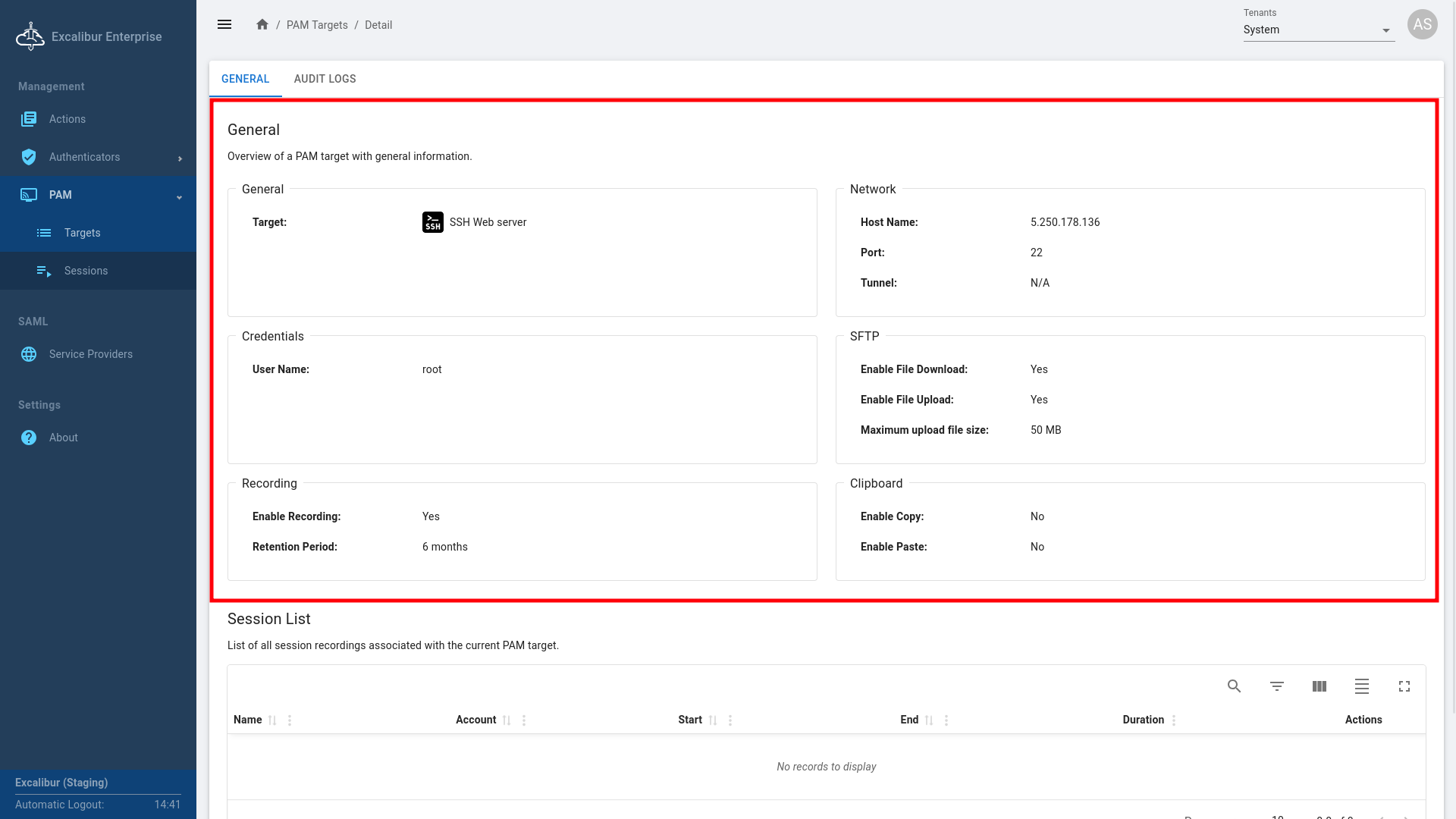The image size is (1456, 819).
Task: Go to home via breadcrumb icon
Action: click(x=262, y=24)
